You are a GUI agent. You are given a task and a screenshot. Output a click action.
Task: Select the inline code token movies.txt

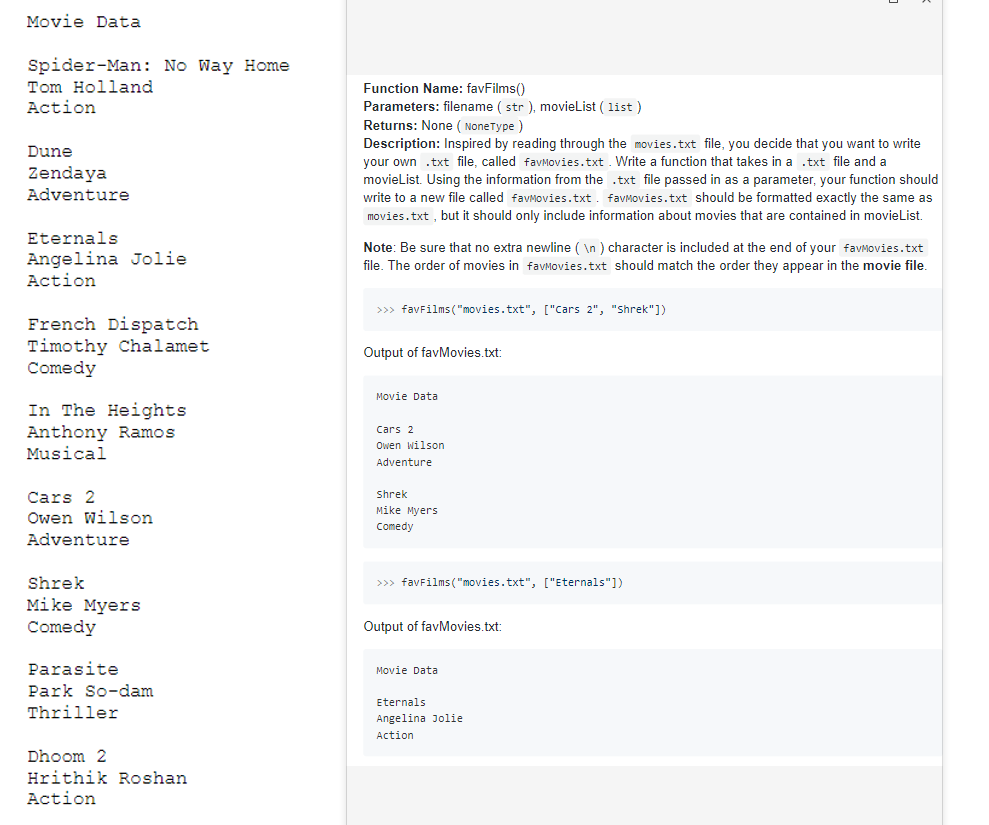(665, 143)
